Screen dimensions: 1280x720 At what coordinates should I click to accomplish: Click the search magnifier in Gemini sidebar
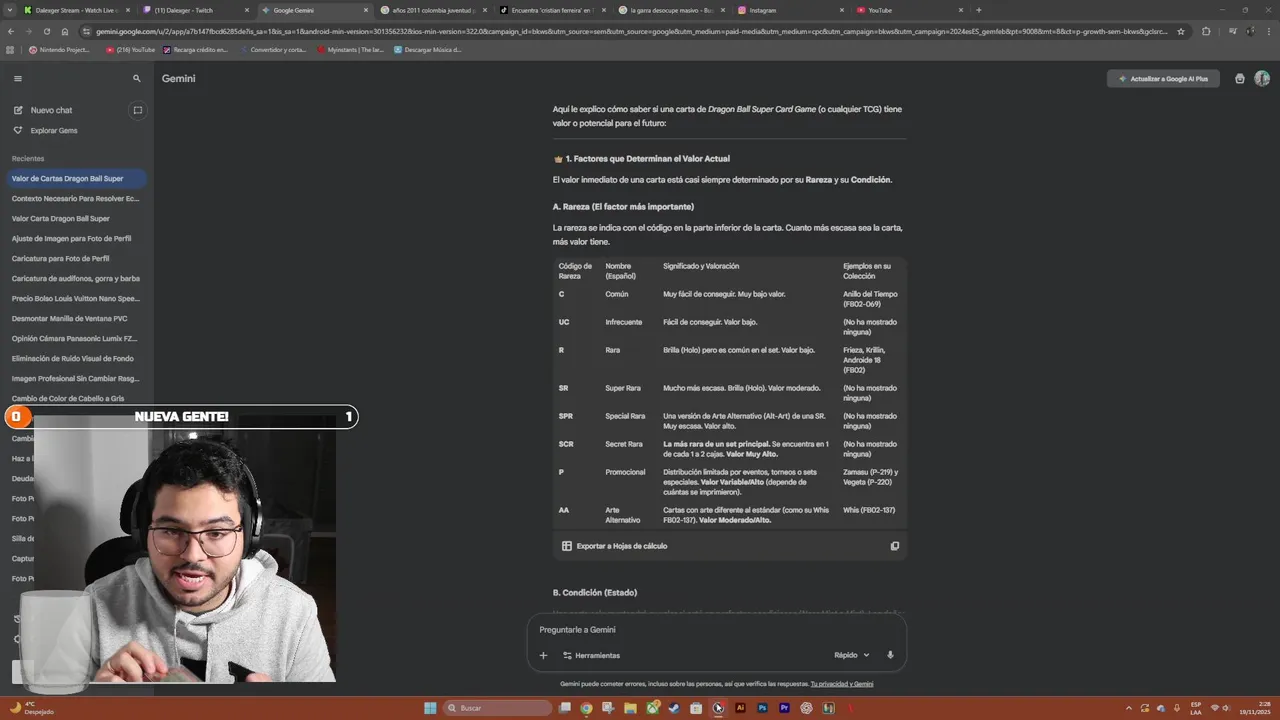[137, 78]
